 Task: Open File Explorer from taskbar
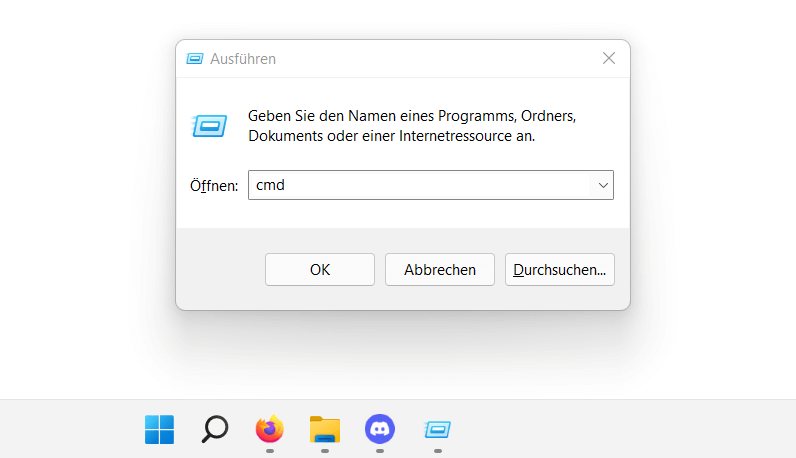click(x=325, y=430)
